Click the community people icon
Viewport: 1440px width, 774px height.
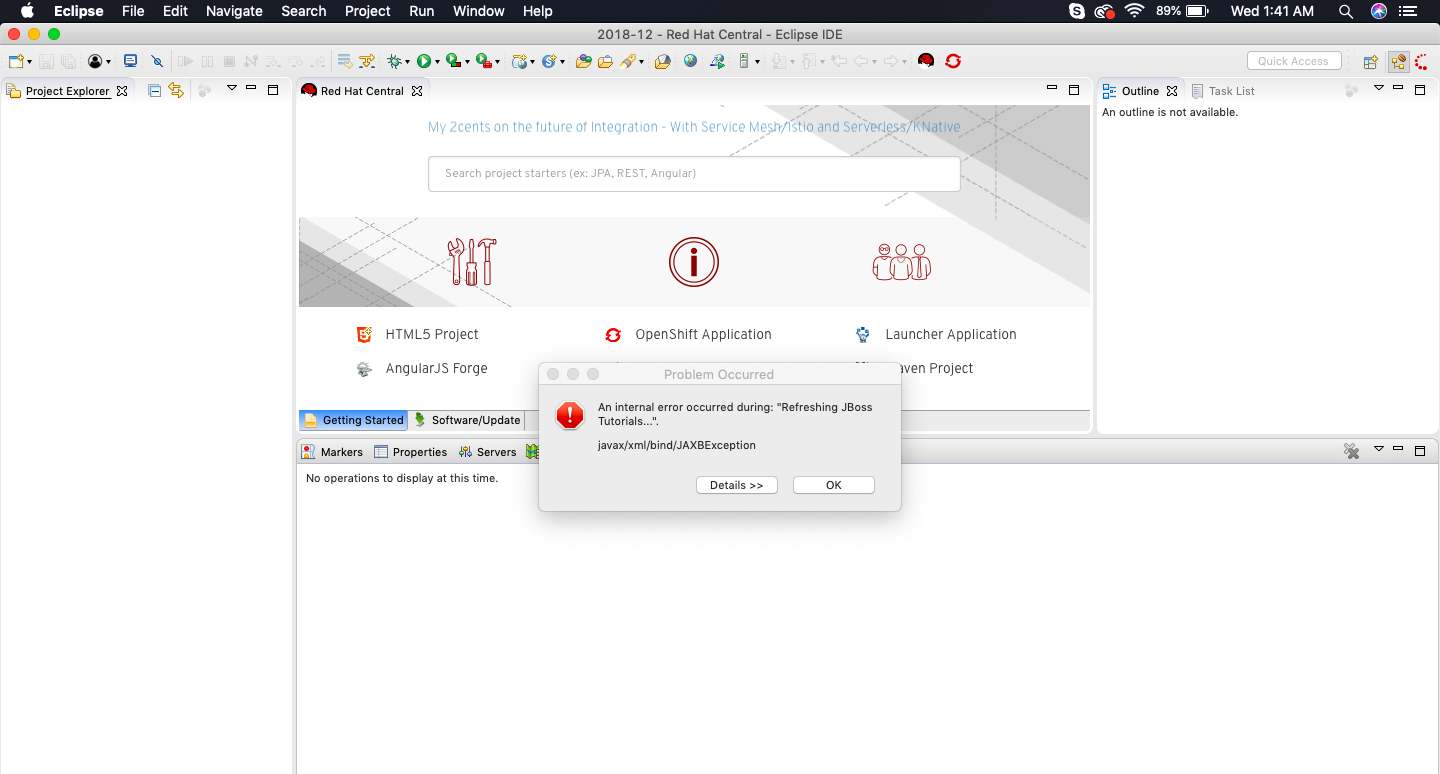tap(902, 262)
